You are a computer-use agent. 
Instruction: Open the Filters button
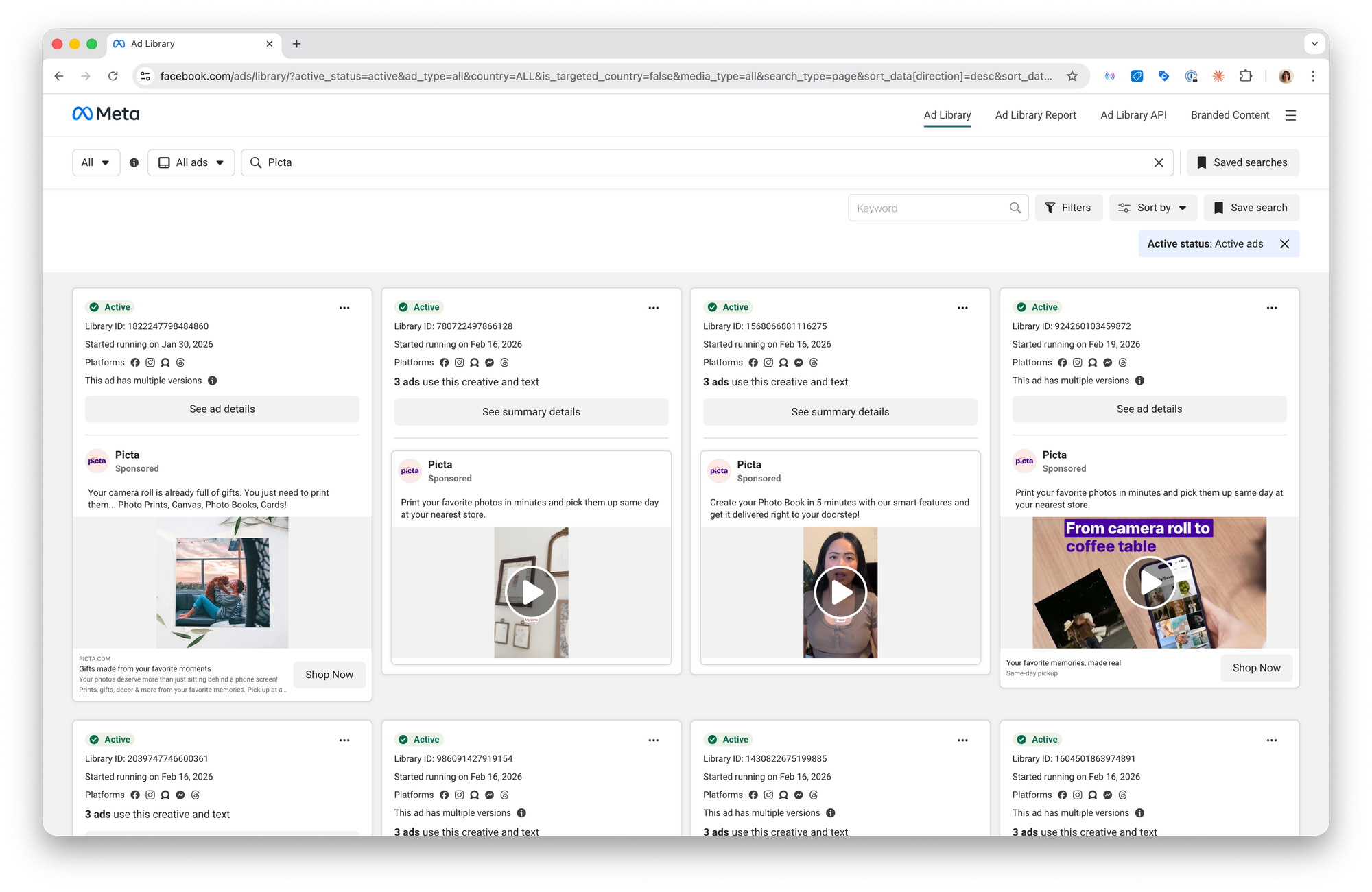tap(1068, 208)
